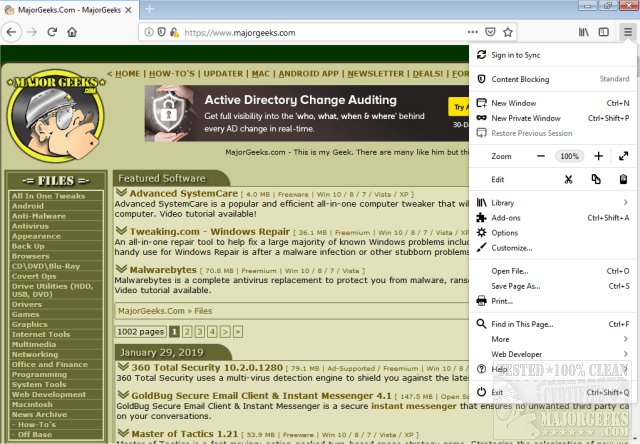Screen dimensions: 640x444
Task: Expand the Web Developer submenu
Action: coord(553,354)
